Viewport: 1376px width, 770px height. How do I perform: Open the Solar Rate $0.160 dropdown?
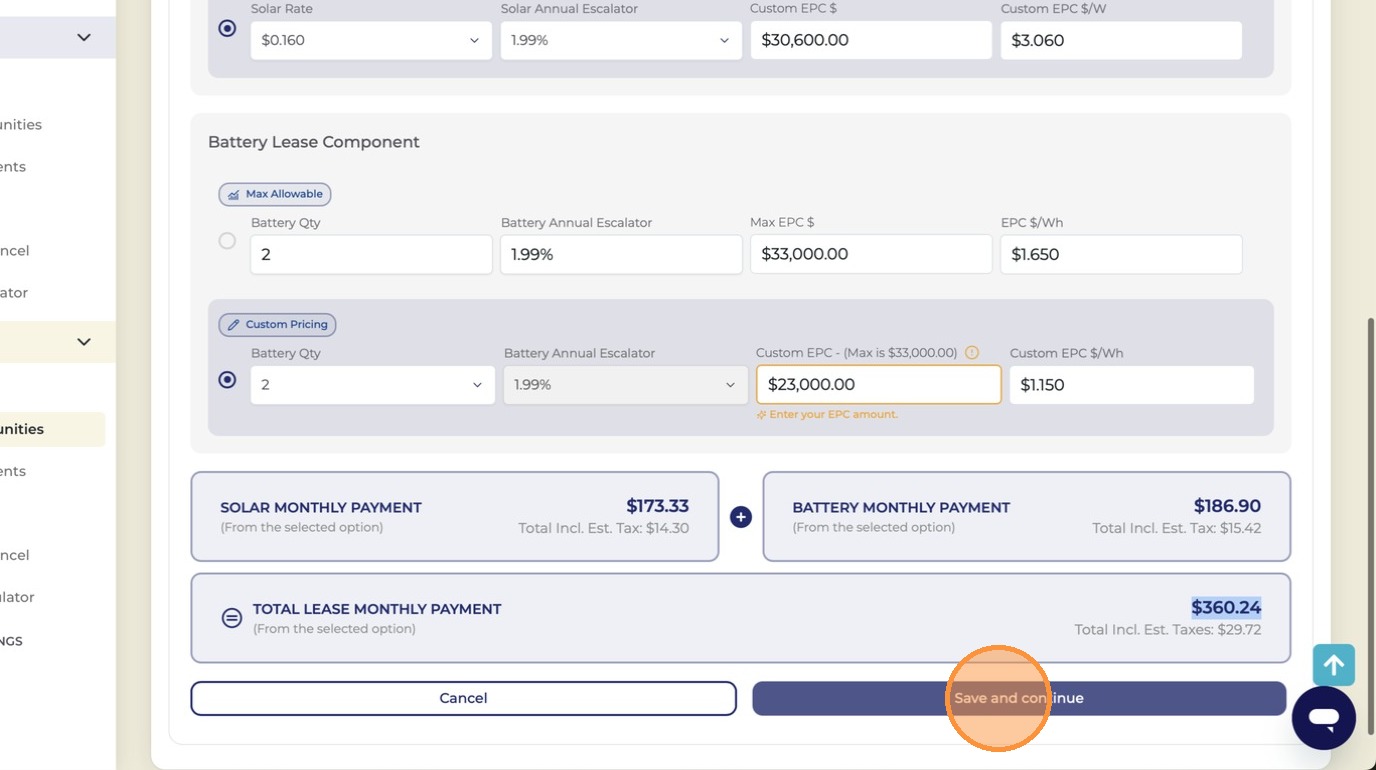coord(371,41)
